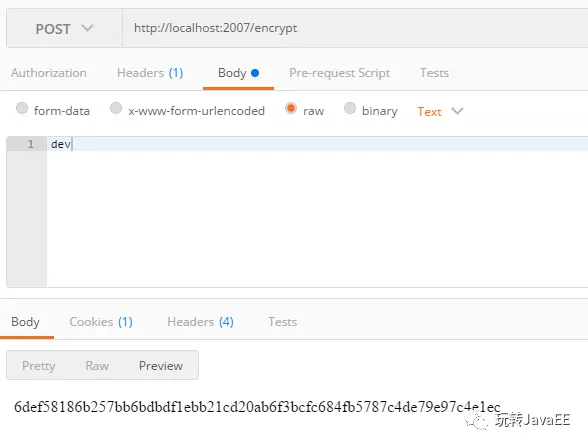Switch to the Authorization tab
The width and height of the screenshot is (588, 446).
tap(49, 73)
